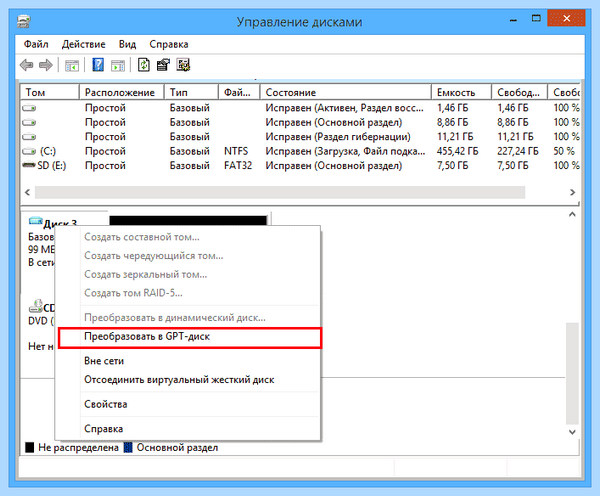Click Создать составной том... entry
Image resolution: width=600 pixels, height=496 pixels.
[188, 237]
